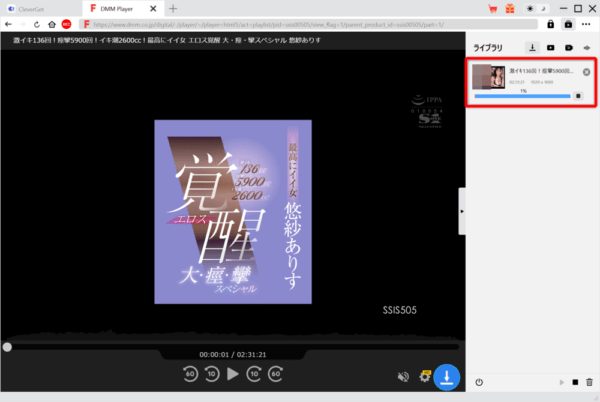Image resolution: width=600 pixels, height=402 pixels.
Task: Open the three-dot more menu
Action: (586, 24)
